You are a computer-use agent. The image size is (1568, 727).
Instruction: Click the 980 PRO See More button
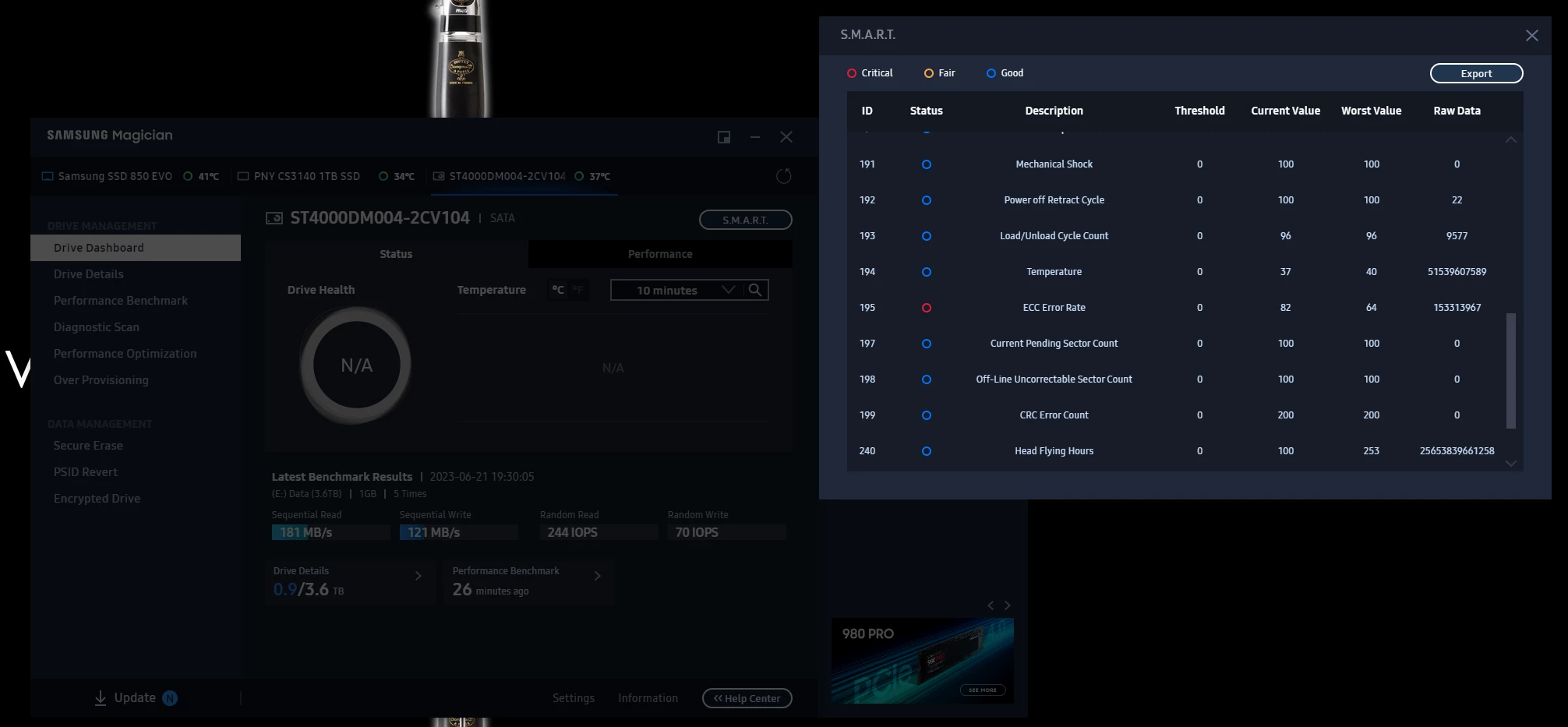[x=982, y=690]
